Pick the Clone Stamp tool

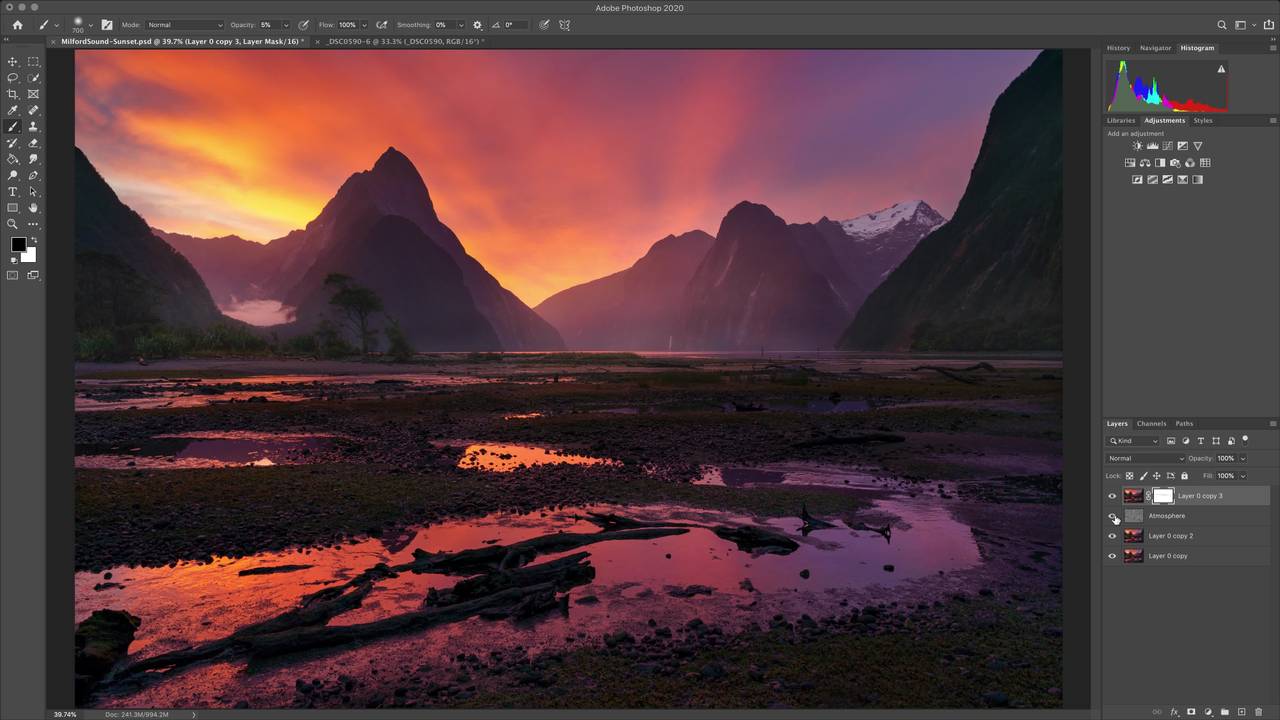click(33, 127)
